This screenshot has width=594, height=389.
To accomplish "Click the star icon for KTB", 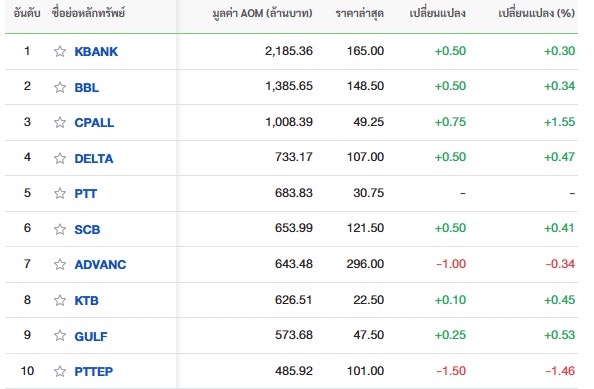I will 60,300.
